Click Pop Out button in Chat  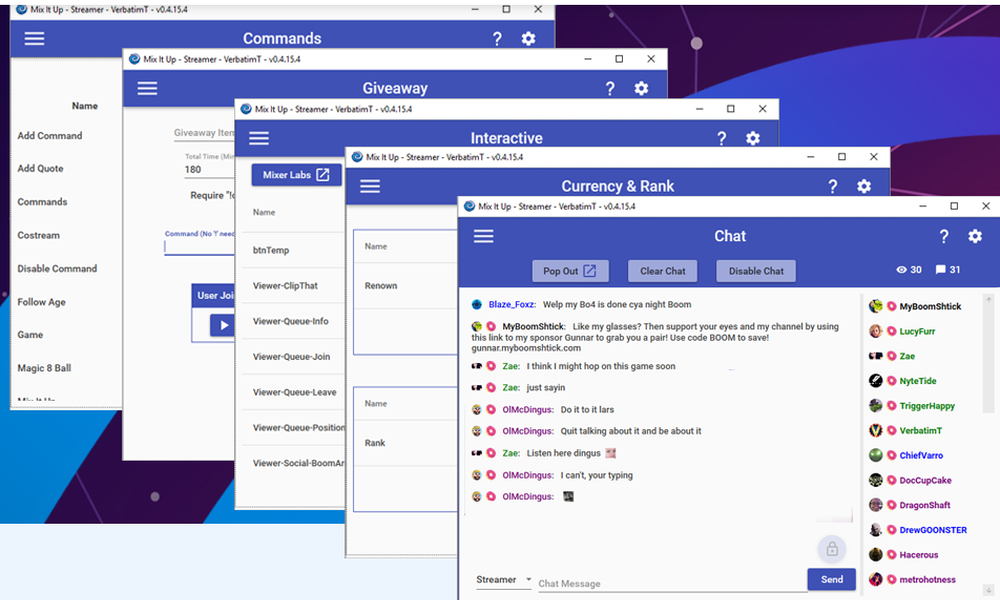coord(570,271)
